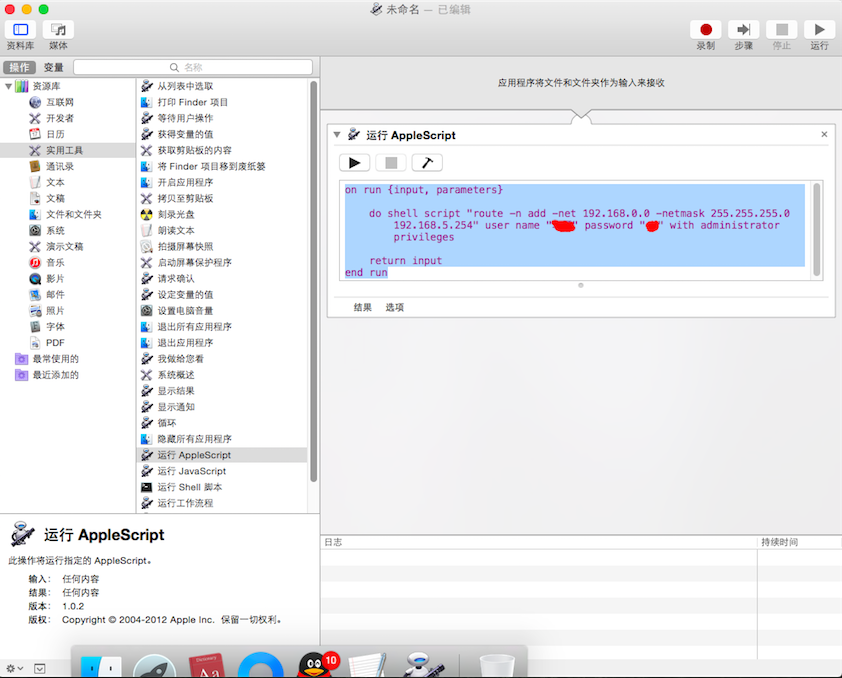Switch to the 操作 actions tab
This screenshot has width=842, height=678.
point(19,67)
